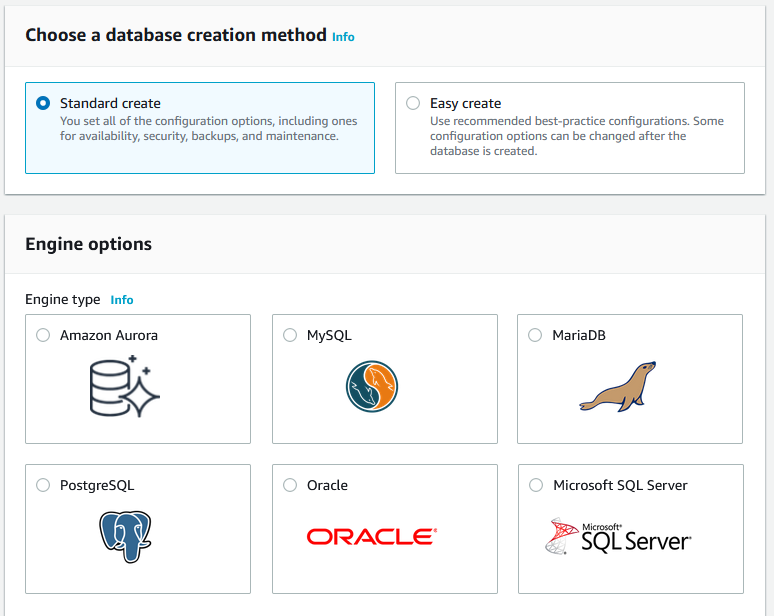Select the Easy create radio button
The image size is (774, 616).
point(413,103)
